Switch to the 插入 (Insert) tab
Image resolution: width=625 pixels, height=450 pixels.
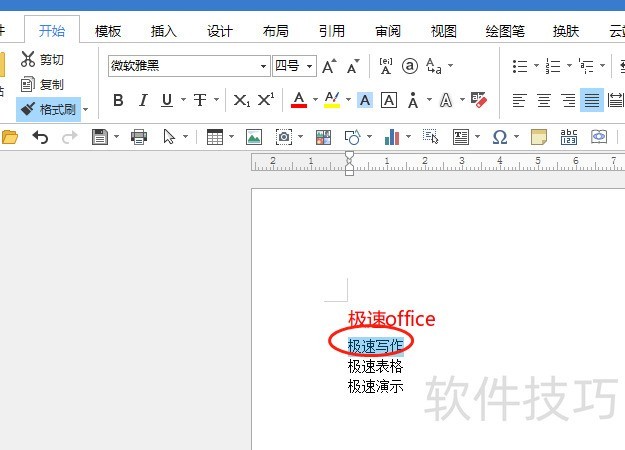tap(165, 30)
